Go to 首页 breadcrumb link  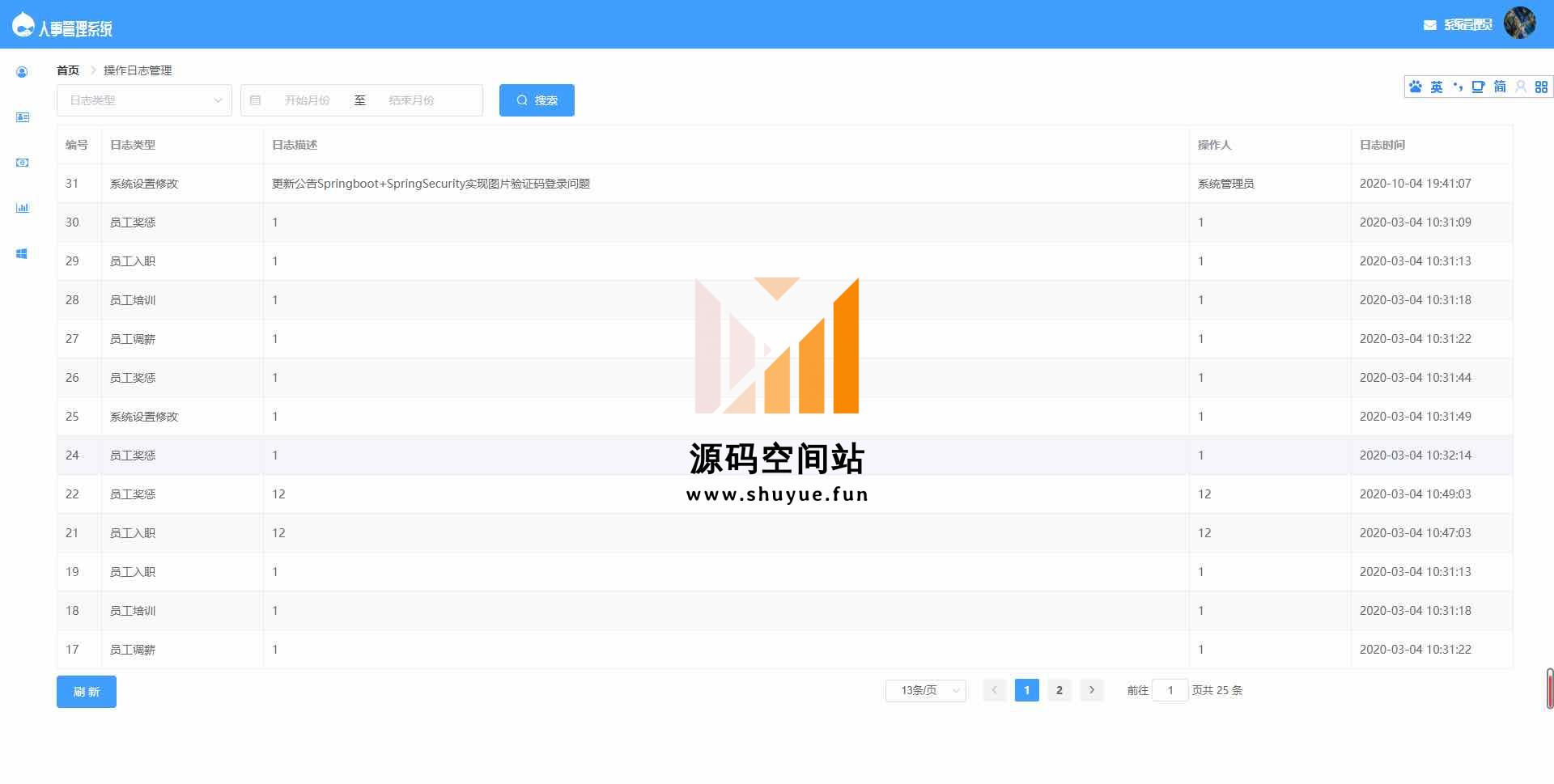pyautogui.click(x=68, y=70)
